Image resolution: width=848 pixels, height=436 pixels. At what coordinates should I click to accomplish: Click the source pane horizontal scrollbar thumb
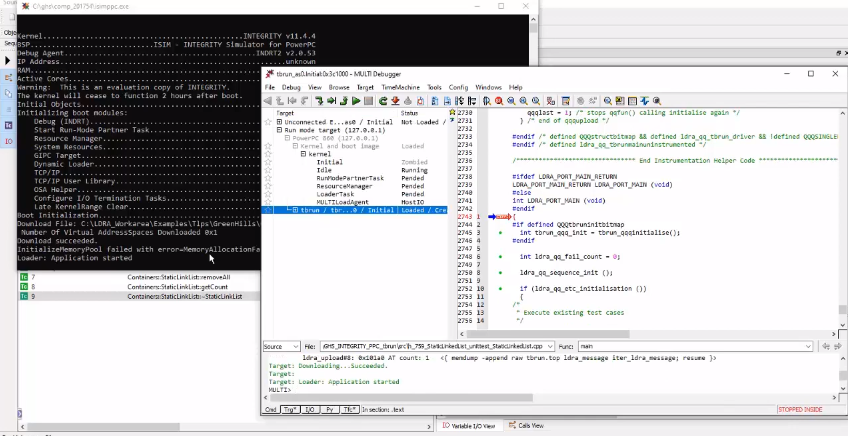click(x=548, y=334)
